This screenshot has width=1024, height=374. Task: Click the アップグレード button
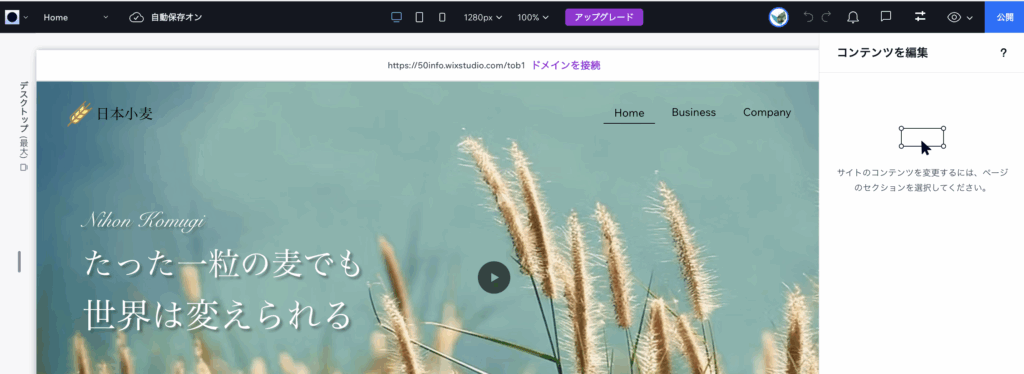pos(604,18)
